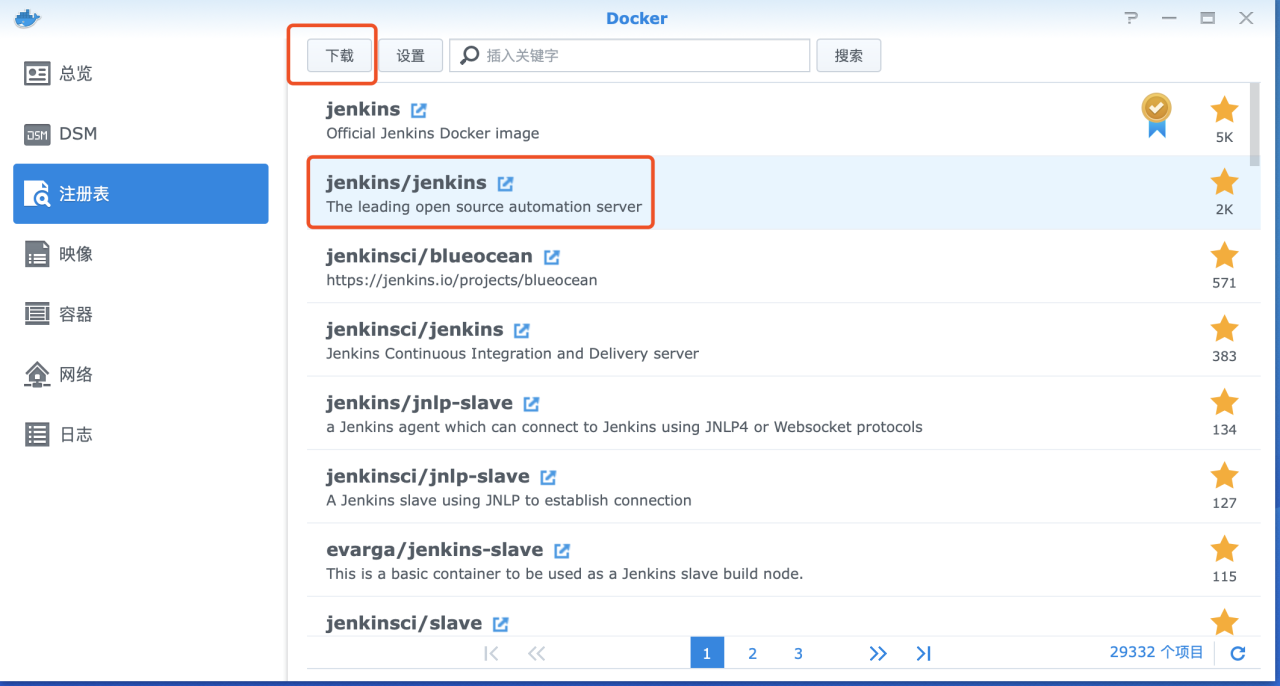Viewport: 1280px width, 686px height.
Task: Go to page 1
Action: tap(706, 653)
